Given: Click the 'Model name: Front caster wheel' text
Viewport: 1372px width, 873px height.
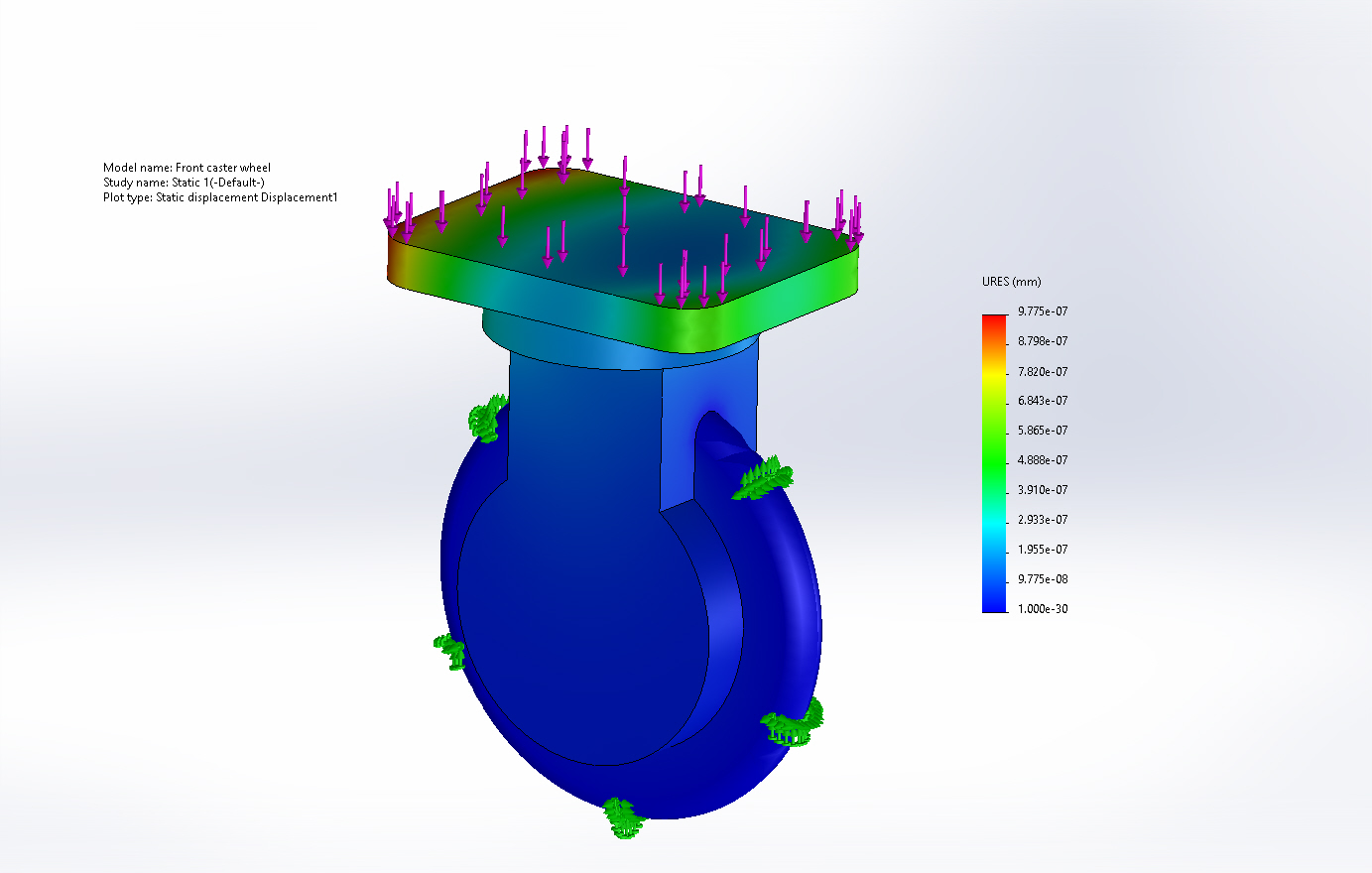Looking at the screenshot, I should point(187,168).
